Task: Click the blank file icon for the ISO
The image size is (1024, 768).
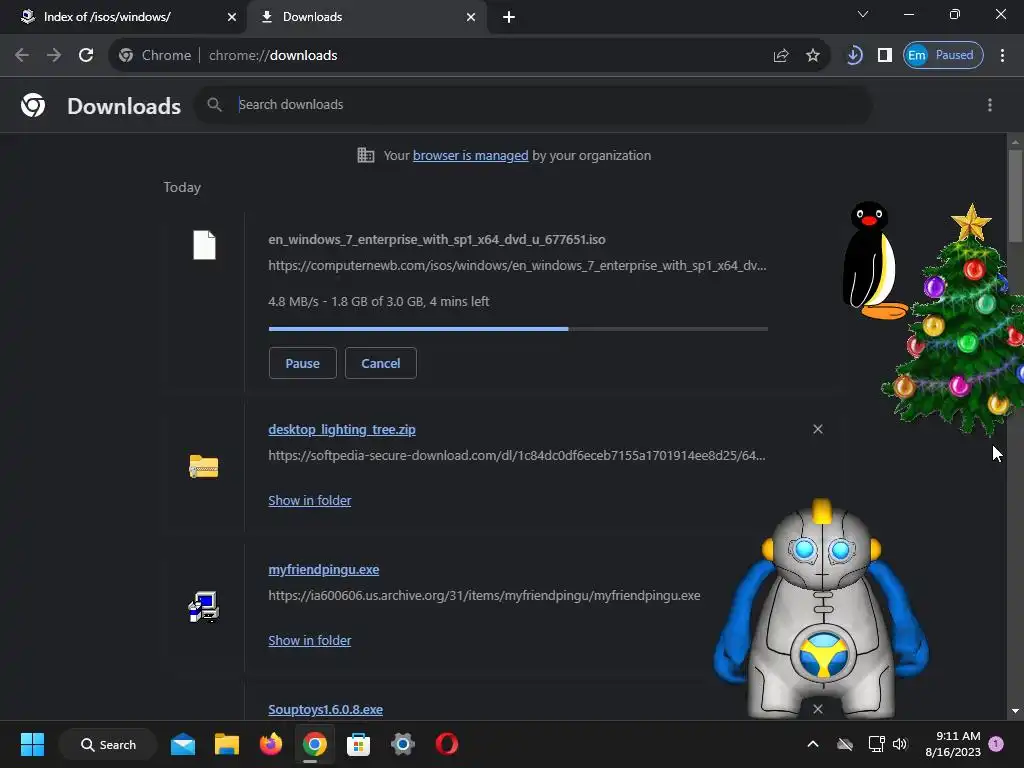Action: click(x=204, y=246)
